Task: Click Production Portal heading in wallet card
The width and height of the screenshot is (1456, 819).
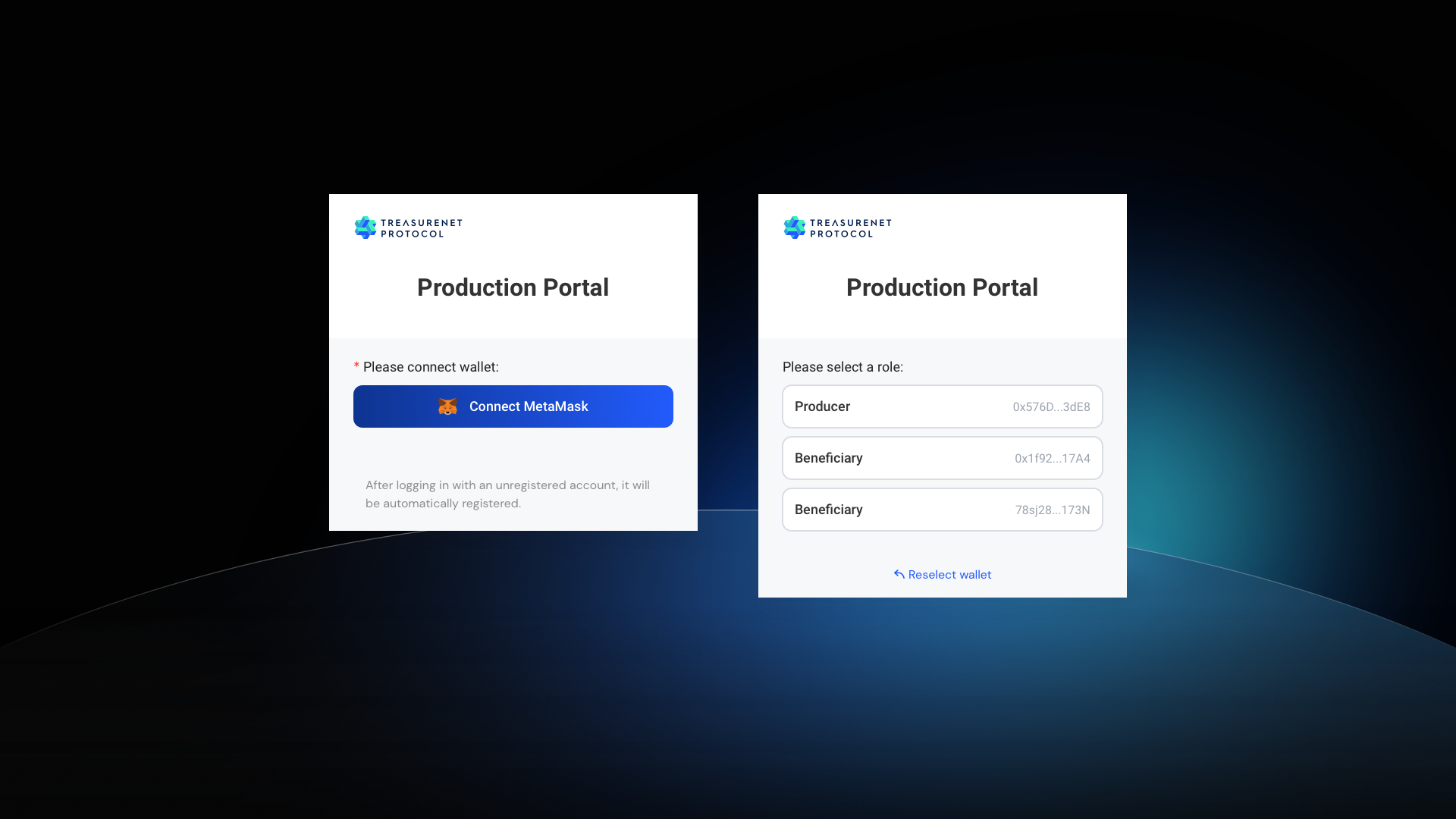Action: pos(513,287)
